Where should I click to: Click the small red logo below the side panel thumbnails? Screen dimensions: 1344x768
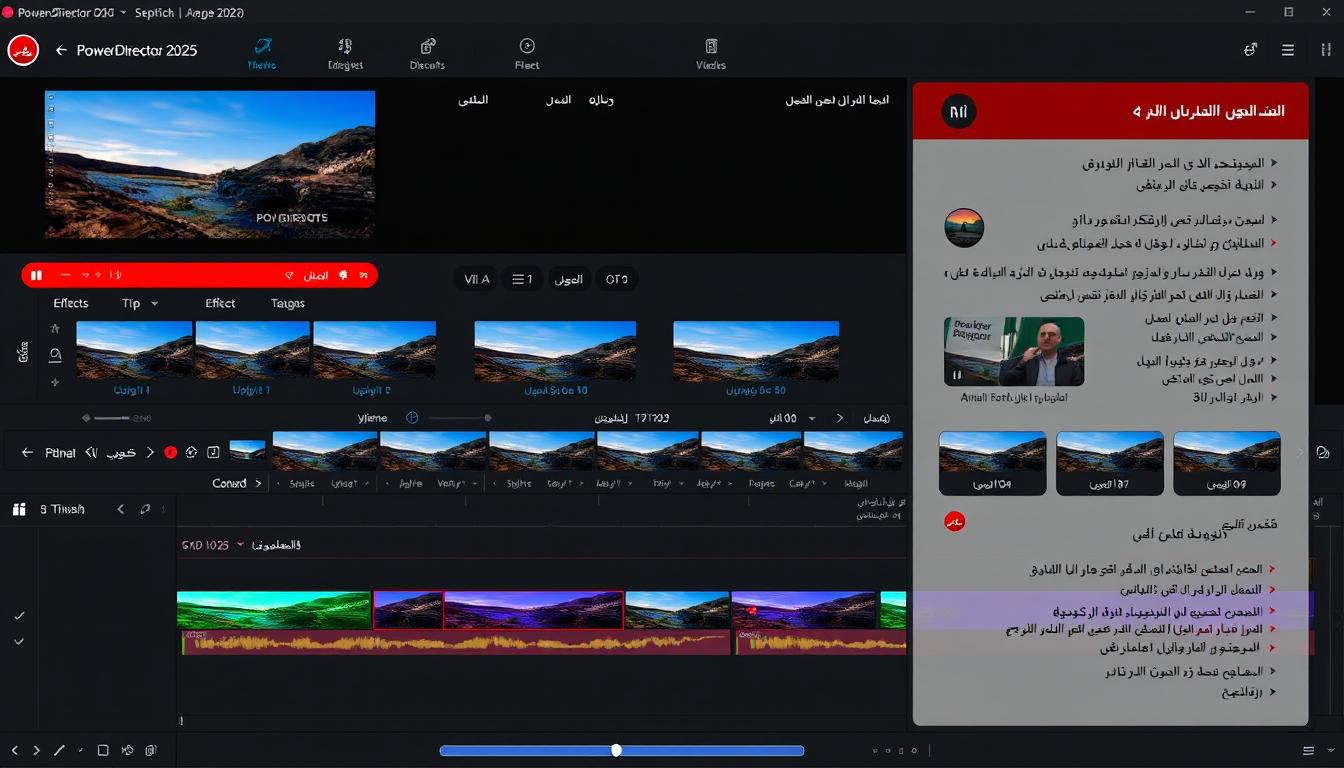[x=955, y=521]
